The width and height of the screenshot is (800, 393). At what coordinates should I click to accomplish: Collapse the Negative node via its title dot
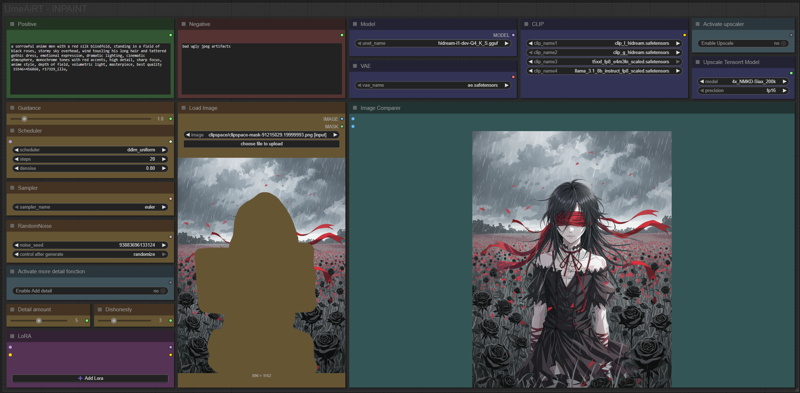(x=183, y=24)
